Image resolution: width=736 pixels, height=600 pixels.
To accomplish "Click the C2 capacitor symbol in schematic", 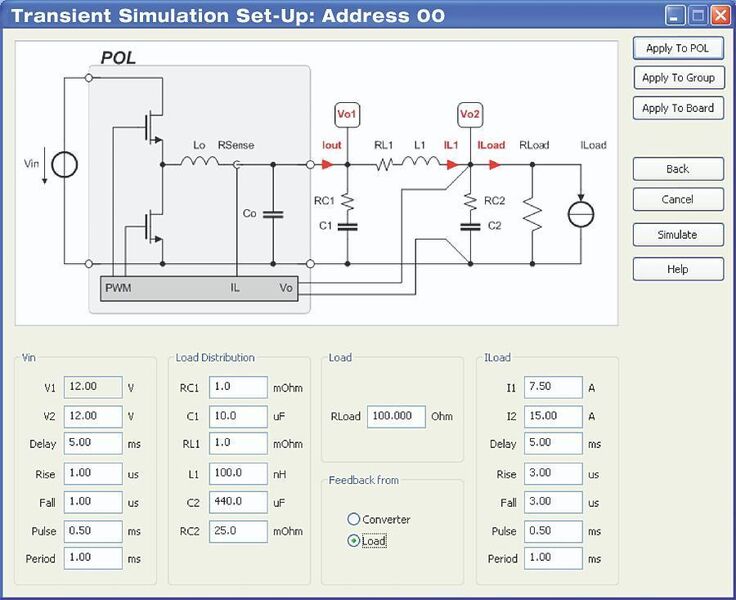I will (470, 227).
